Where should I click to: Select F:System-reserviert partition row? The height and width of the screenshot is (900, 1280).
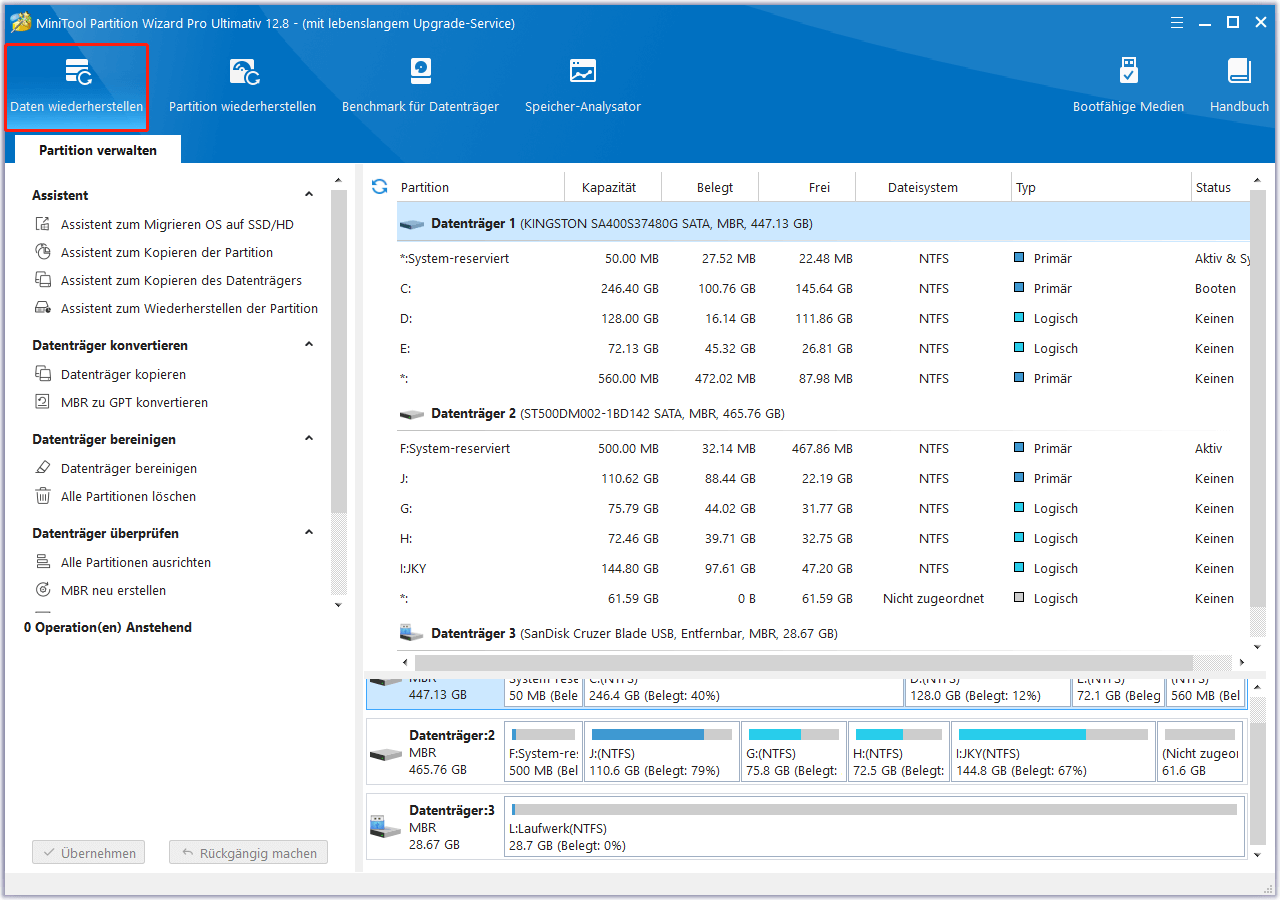(823, 449)
